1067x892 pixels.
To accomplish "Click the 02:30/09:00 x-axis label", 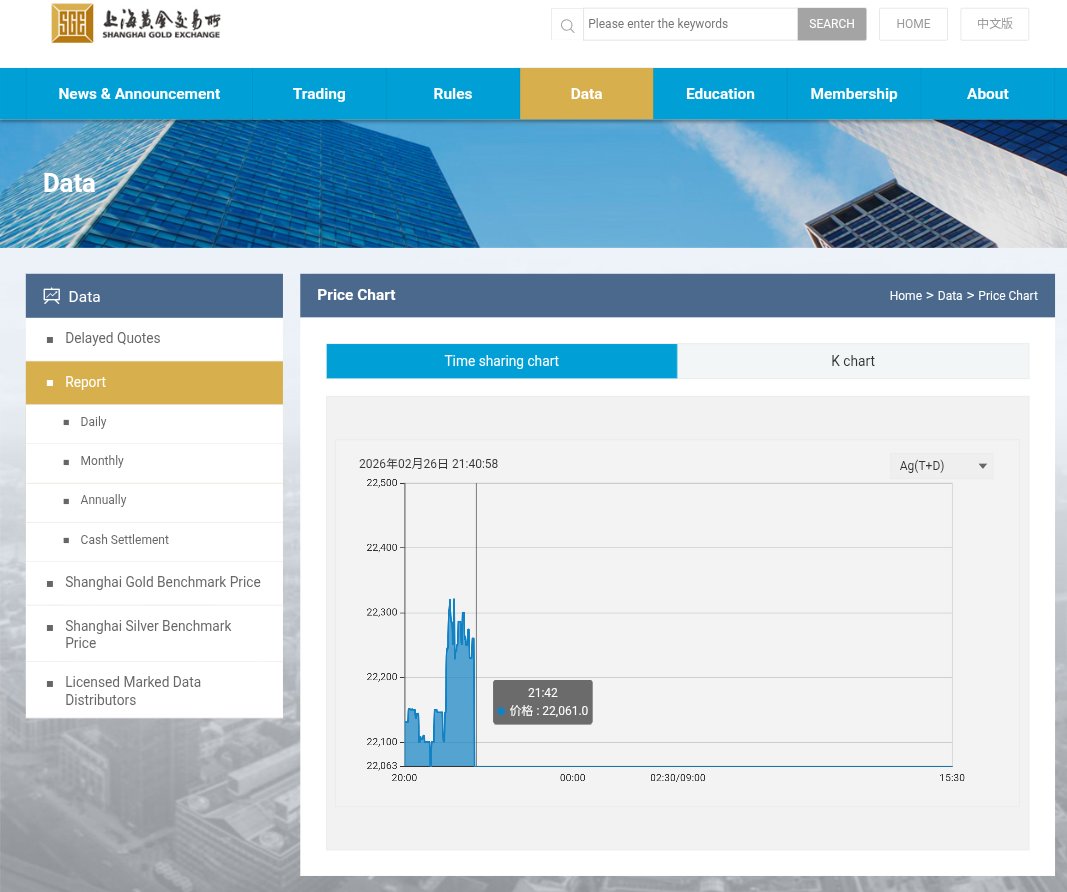I will tap(678, 778).
